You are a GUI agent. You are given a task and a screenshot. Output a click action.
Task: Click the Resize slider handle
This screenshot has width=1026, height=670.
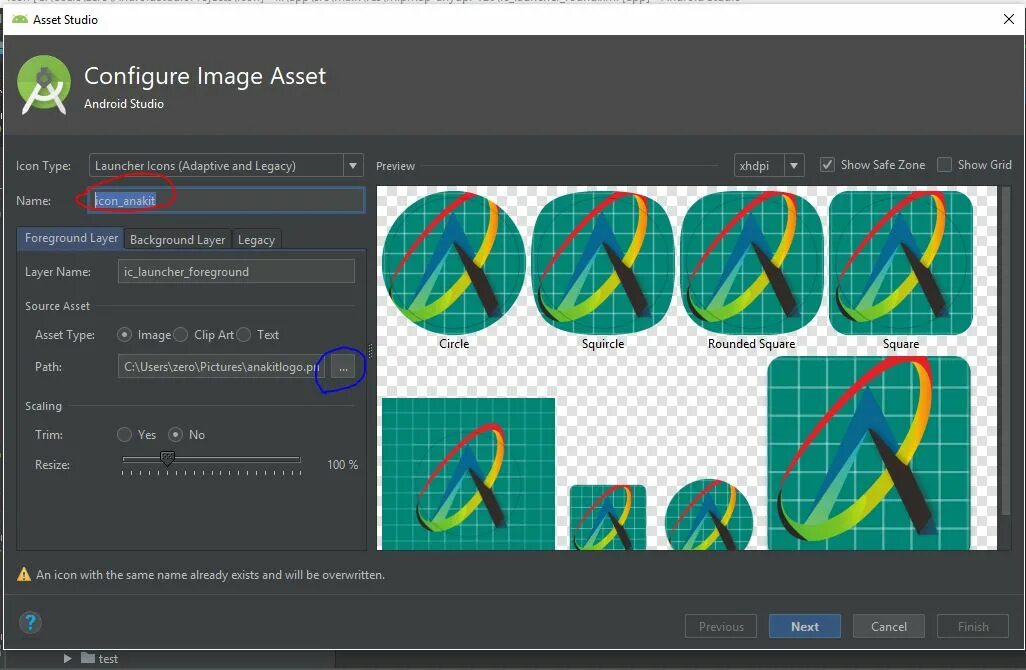(168, 458)
